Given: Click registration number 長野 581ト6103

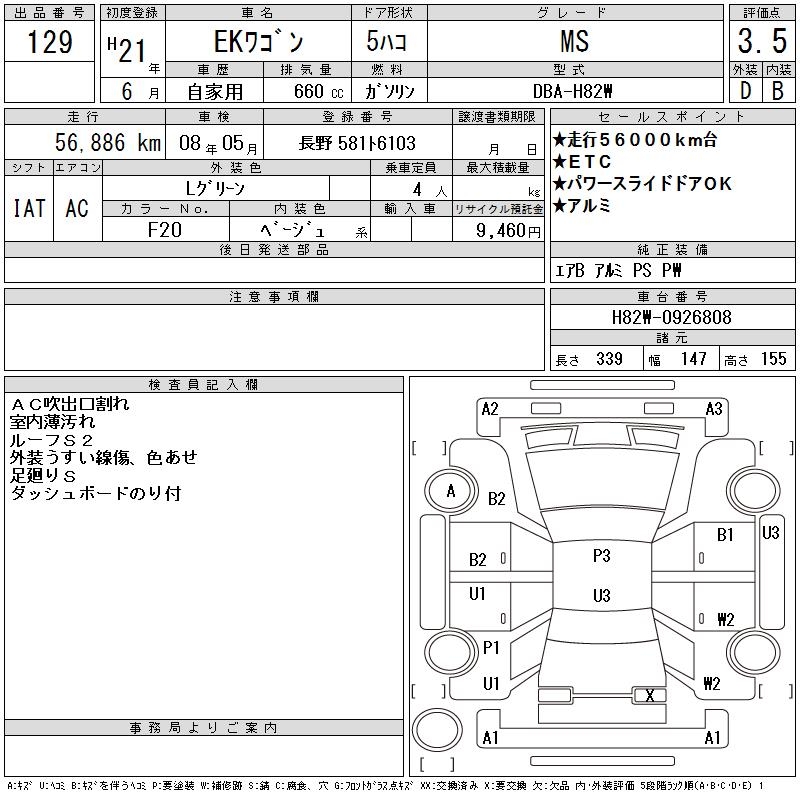Looking at the screenshot, I should pos(357,143).
